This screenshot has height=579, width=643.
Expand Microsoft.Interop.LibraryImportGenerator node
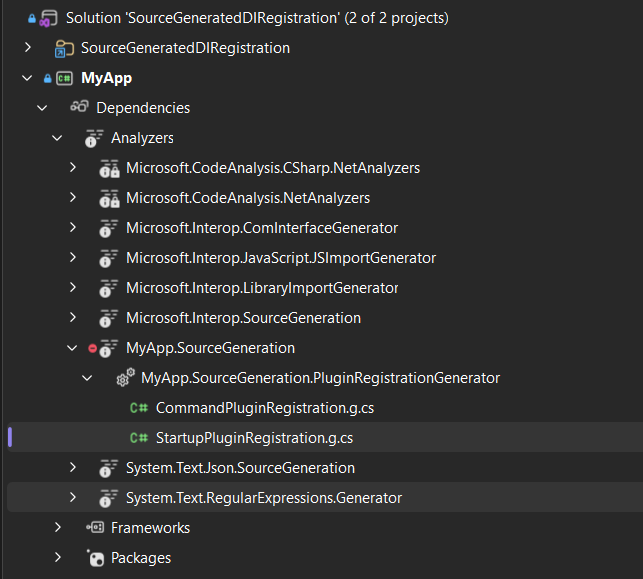pyautogui.click(x=73, y=287)
